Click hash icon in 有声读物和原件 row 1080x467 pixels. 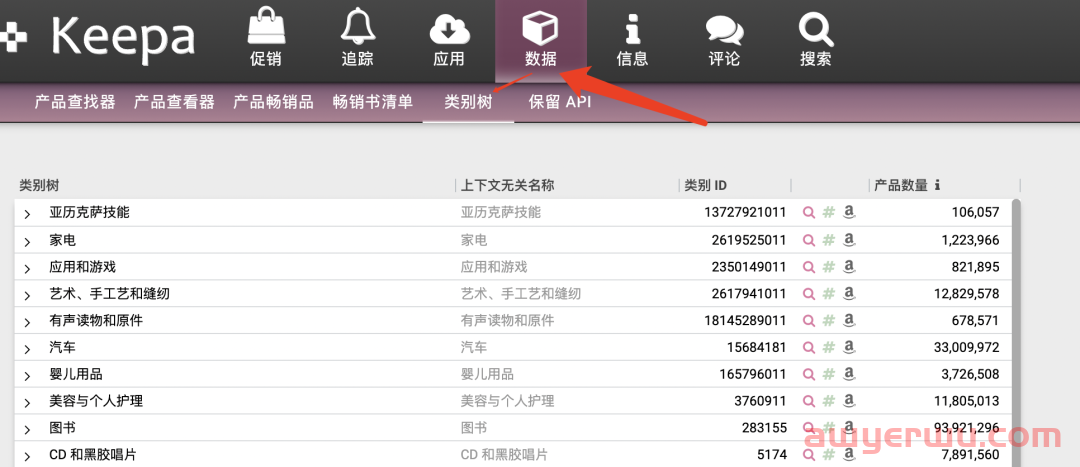829,320
